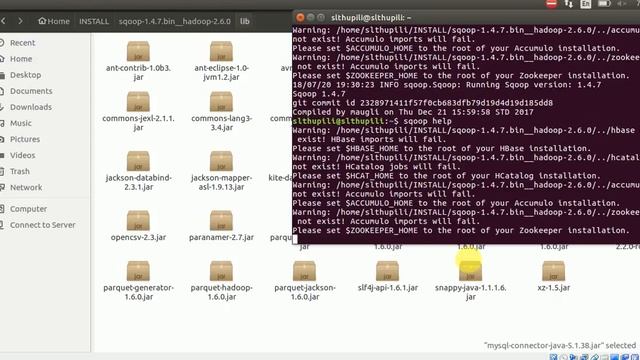Select ant-contrib-1.0b3.jar file icon
The image size is (640, 360).
pos(138,51)
